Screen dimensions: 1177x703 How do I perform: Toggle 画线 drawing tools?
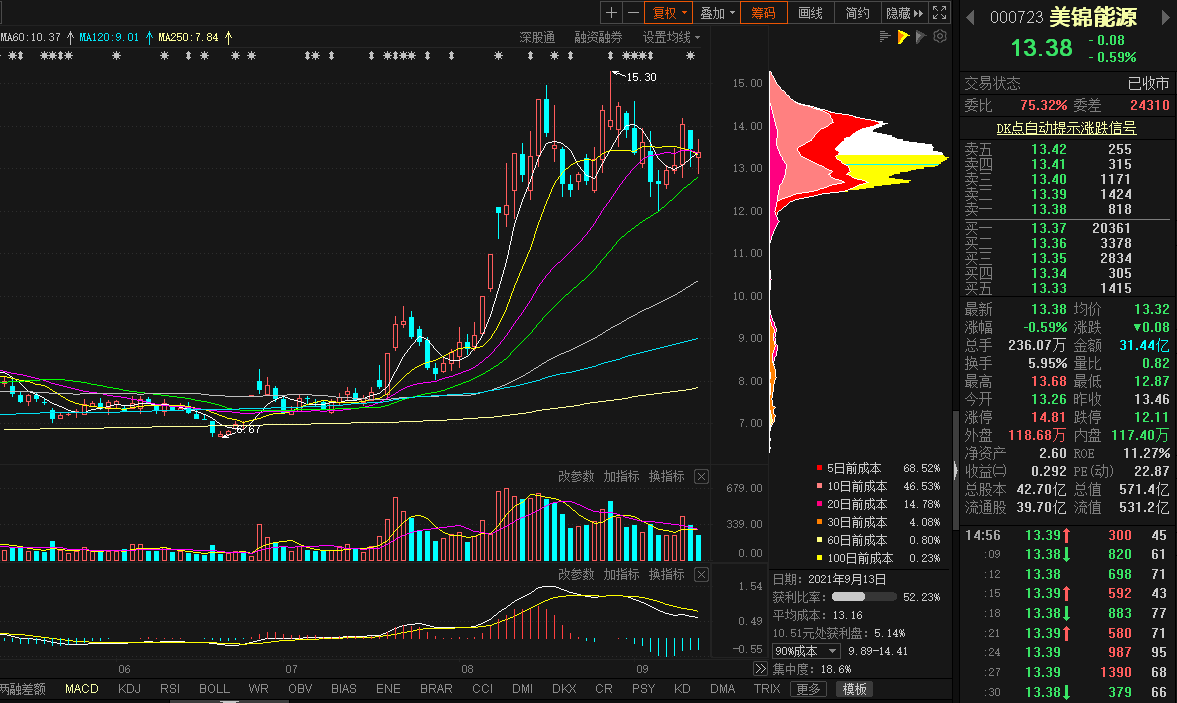[x=811, y=13]
